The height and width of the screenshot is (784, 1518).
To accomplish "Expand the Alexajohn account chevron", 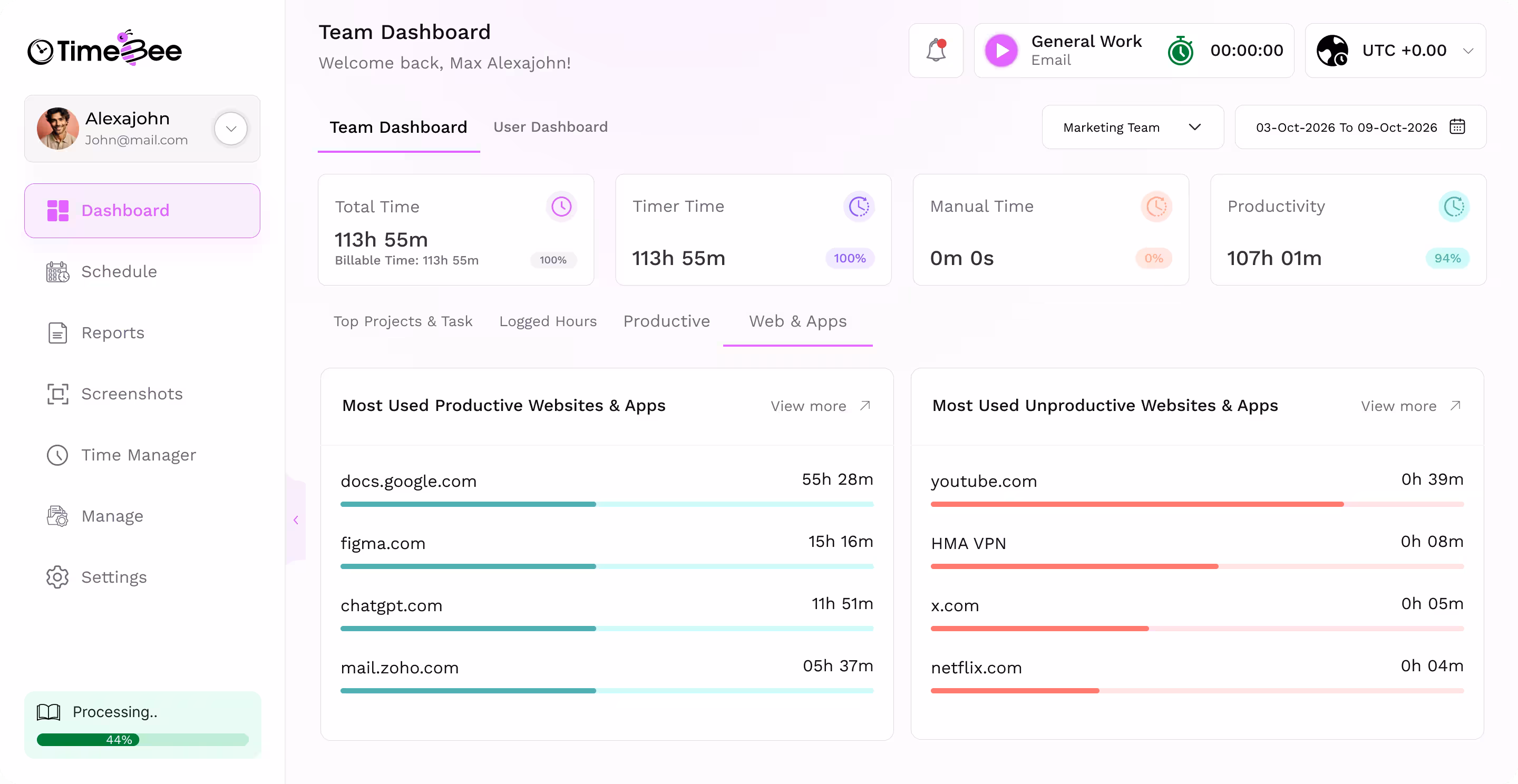I will [x=231, y=129].
